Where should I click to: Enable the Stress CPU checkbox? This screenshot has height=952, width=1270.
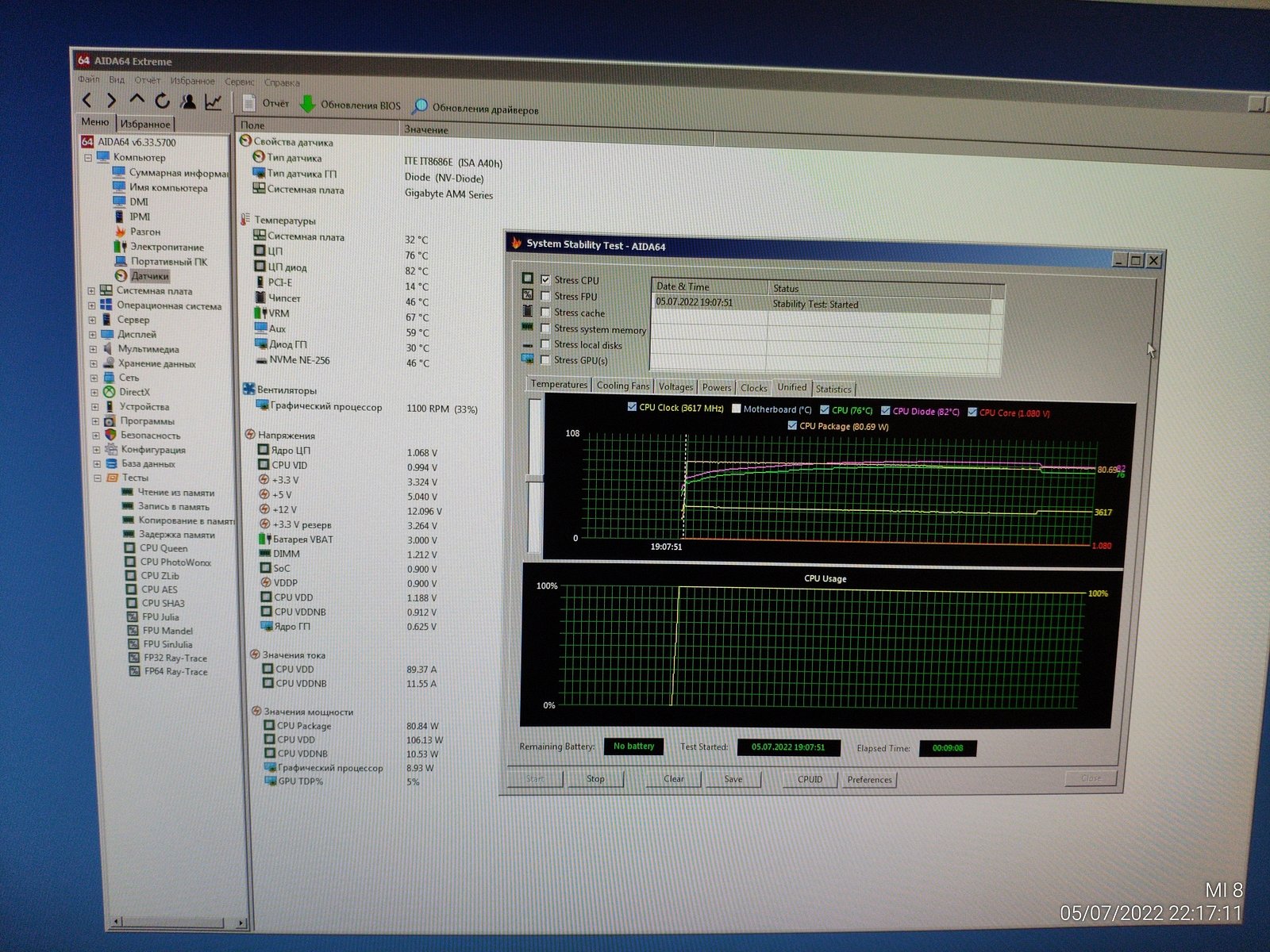pos(545,279)
